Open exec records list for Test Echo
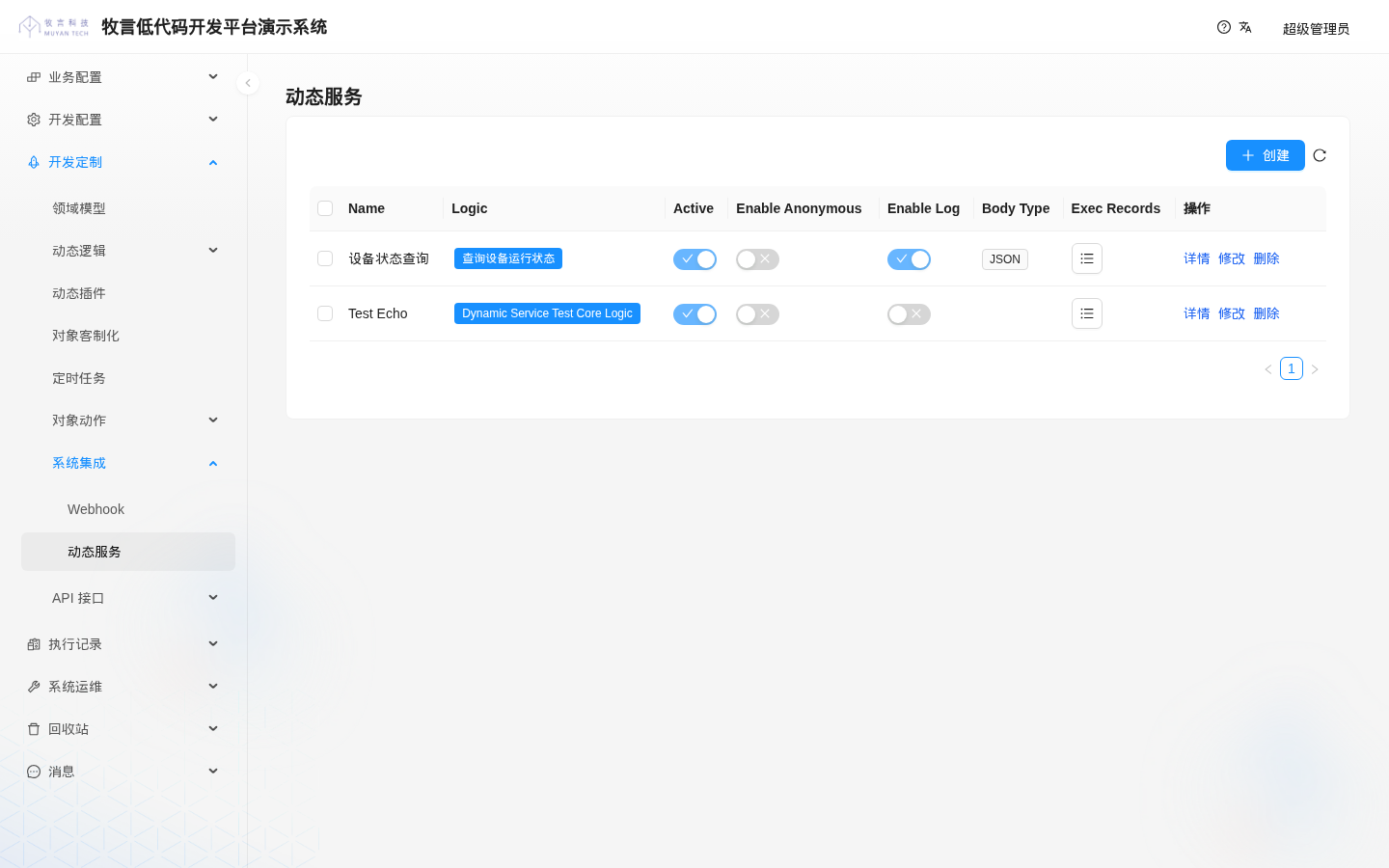1389x868 pixels. pos(1087,313)
